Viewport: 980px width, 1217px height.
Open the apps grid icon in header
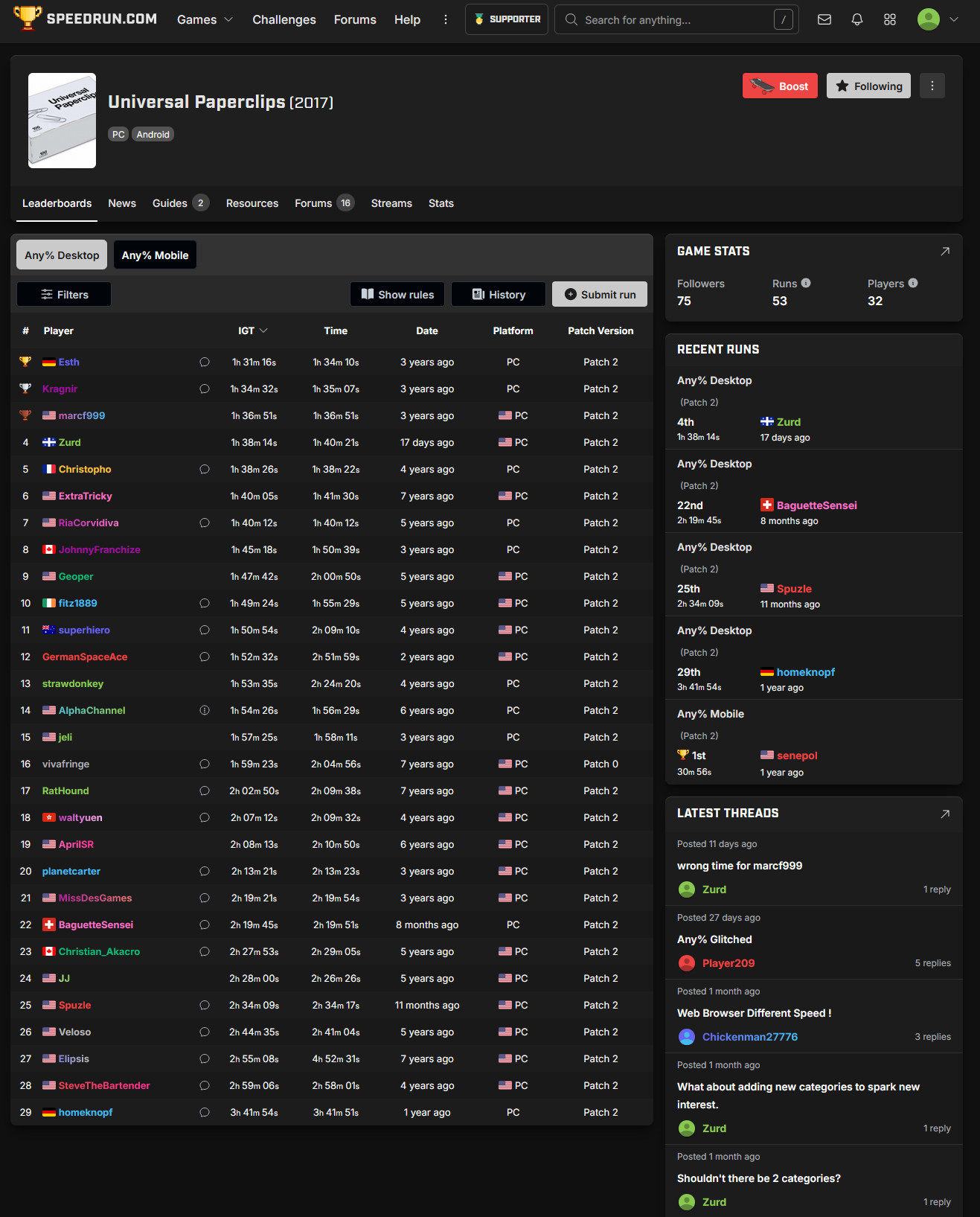[889, 19]
